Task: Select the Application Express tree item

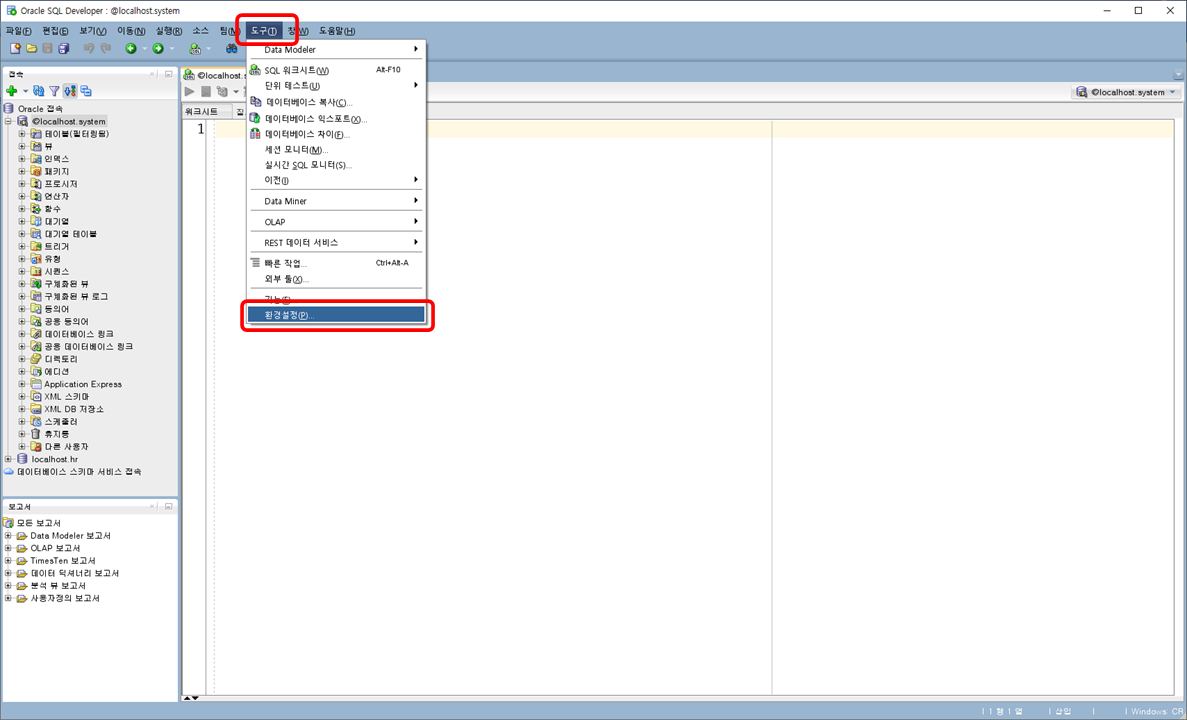Action: click(83, 384)
